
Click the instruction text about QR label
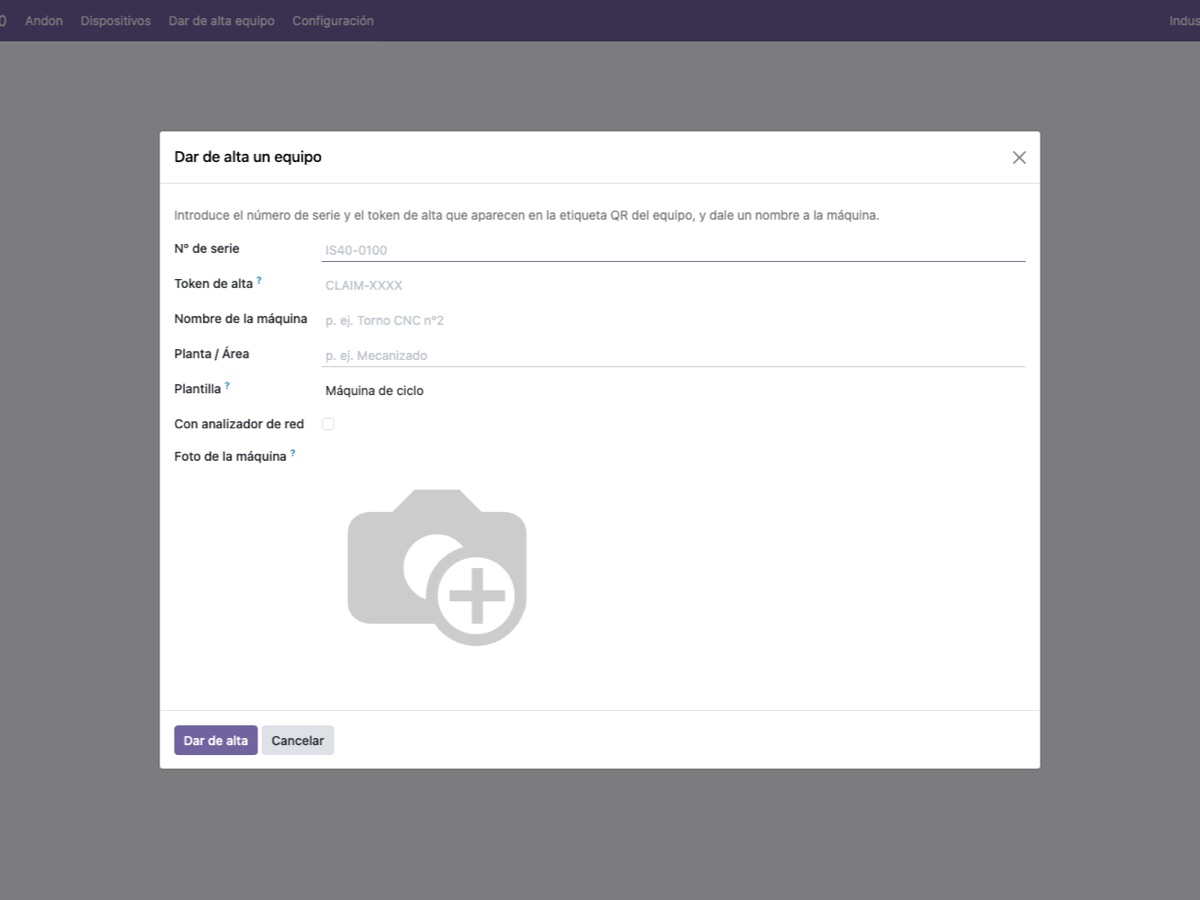coord(527,215)
